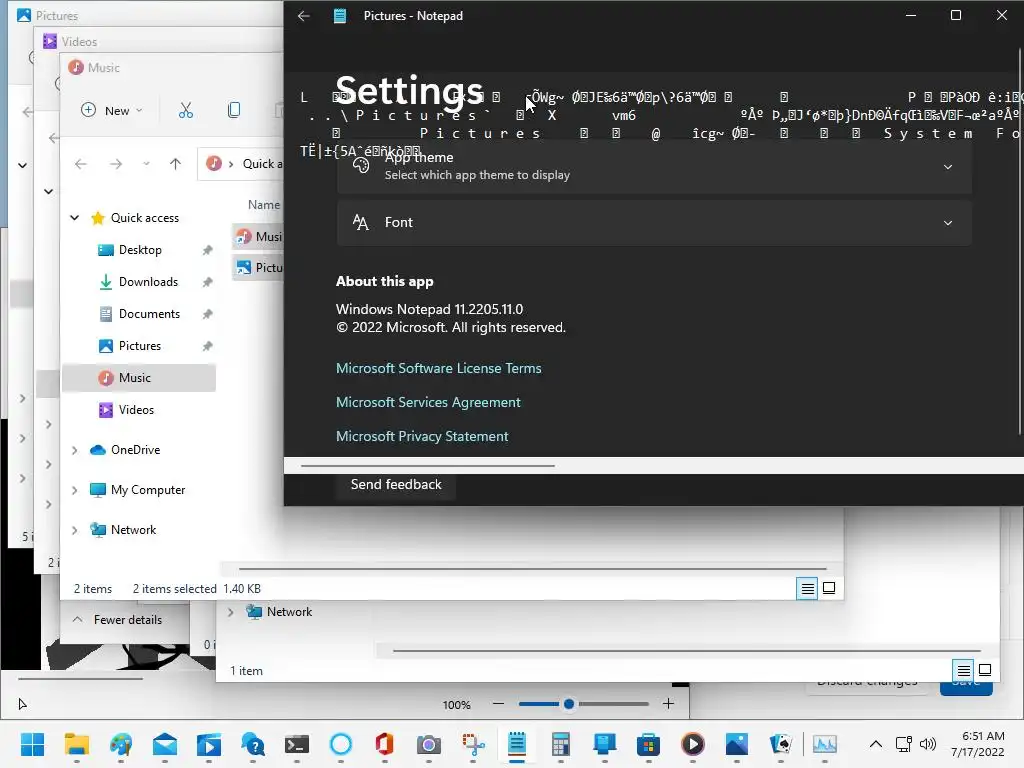Expand the Font setting
Viewport: 1024px width, 768px height.
(654, 223)
